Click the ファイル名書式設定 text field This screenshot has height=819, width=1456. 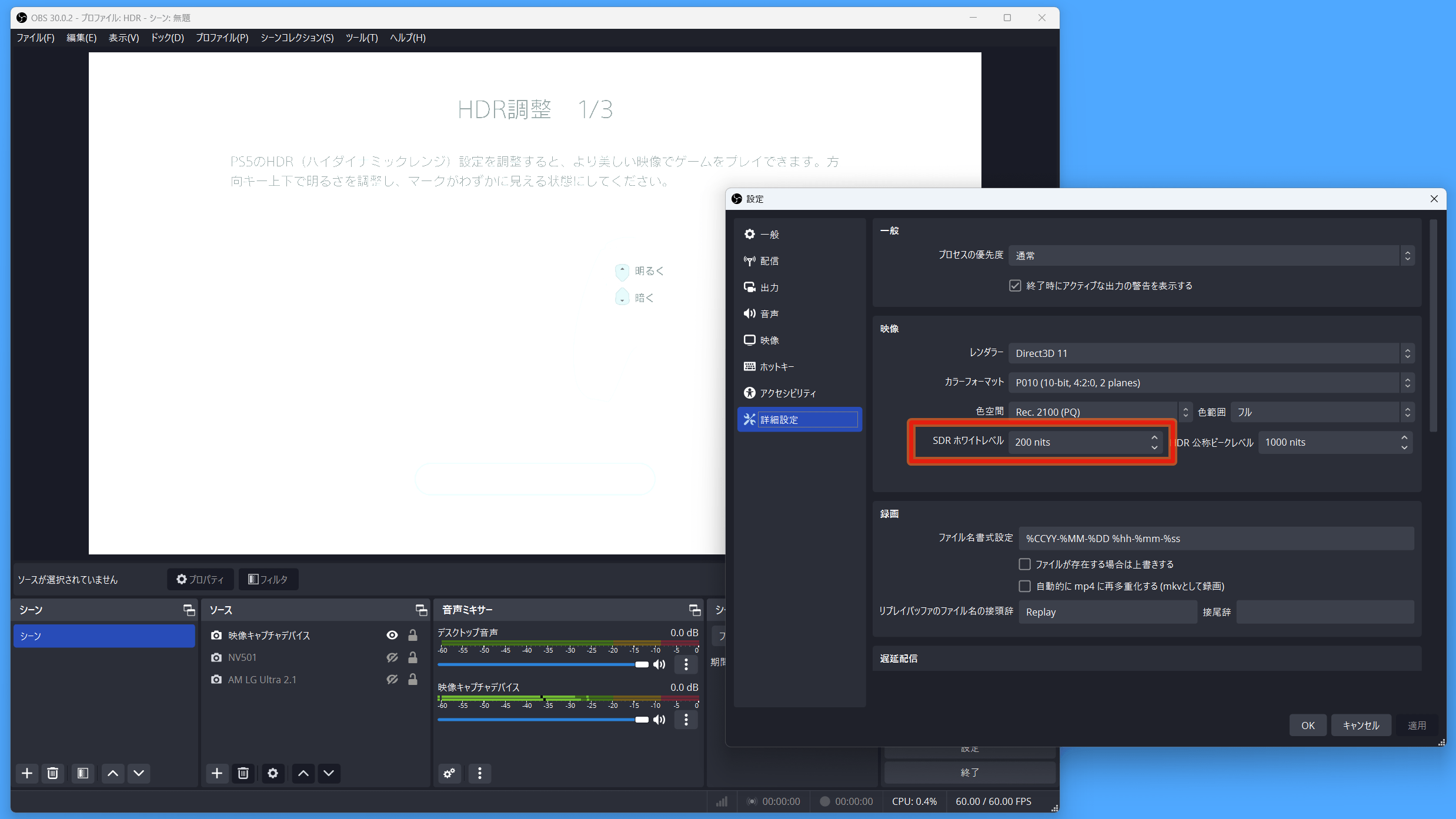1216,539
